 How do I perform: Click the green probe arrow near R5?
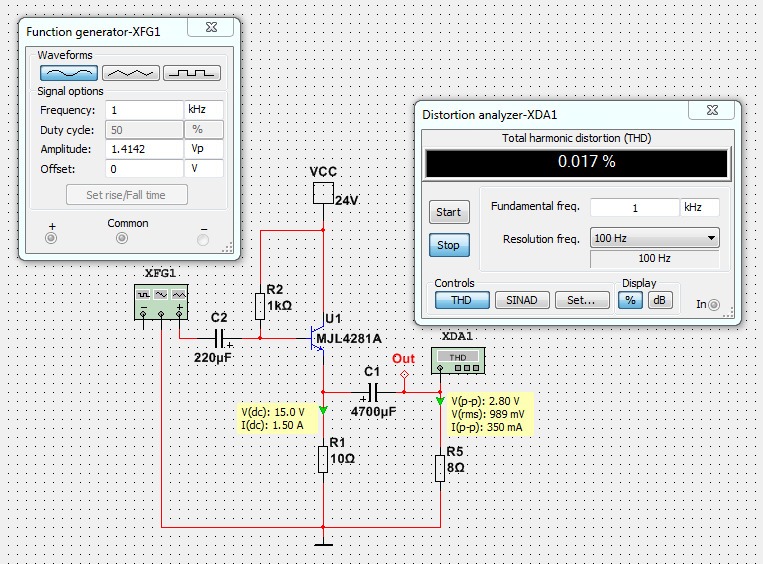[x=440, y=401]
